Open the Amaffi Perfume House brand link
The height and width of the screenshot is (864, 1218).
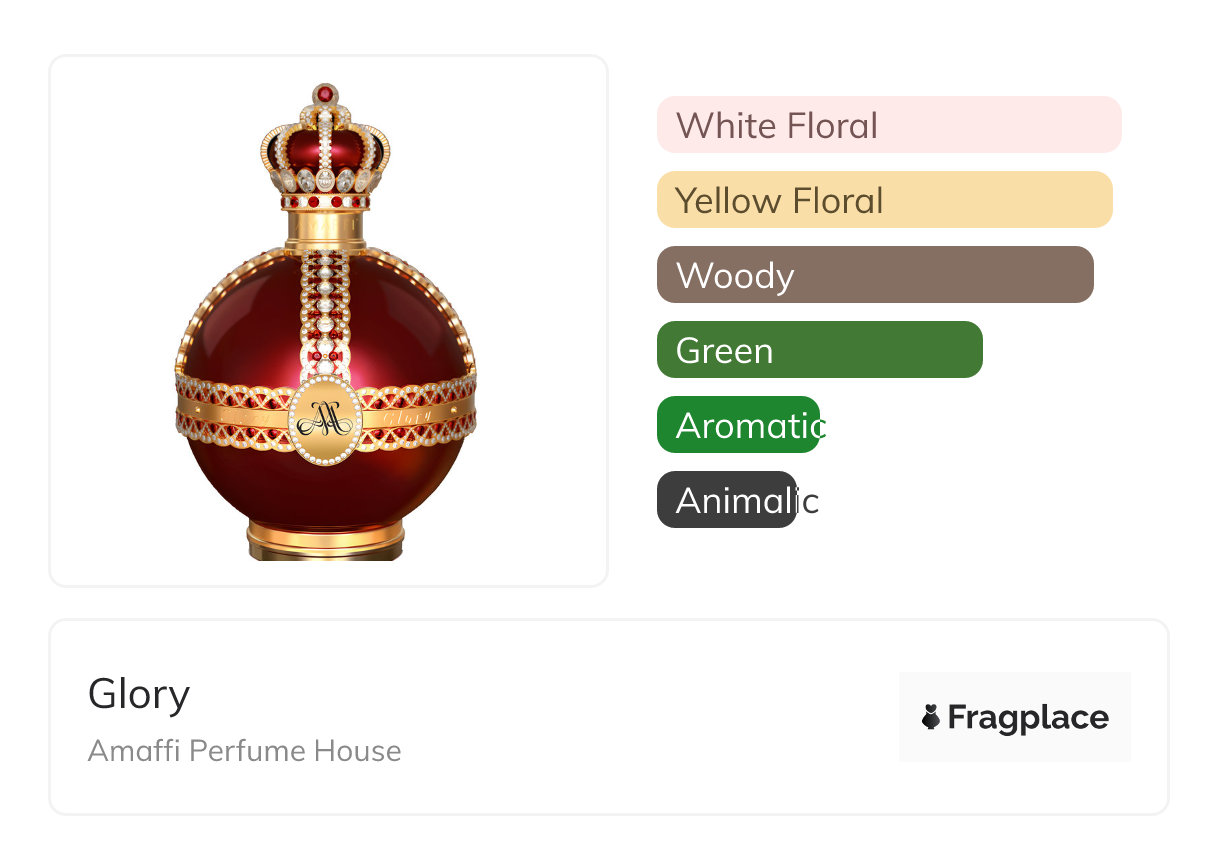245,751
